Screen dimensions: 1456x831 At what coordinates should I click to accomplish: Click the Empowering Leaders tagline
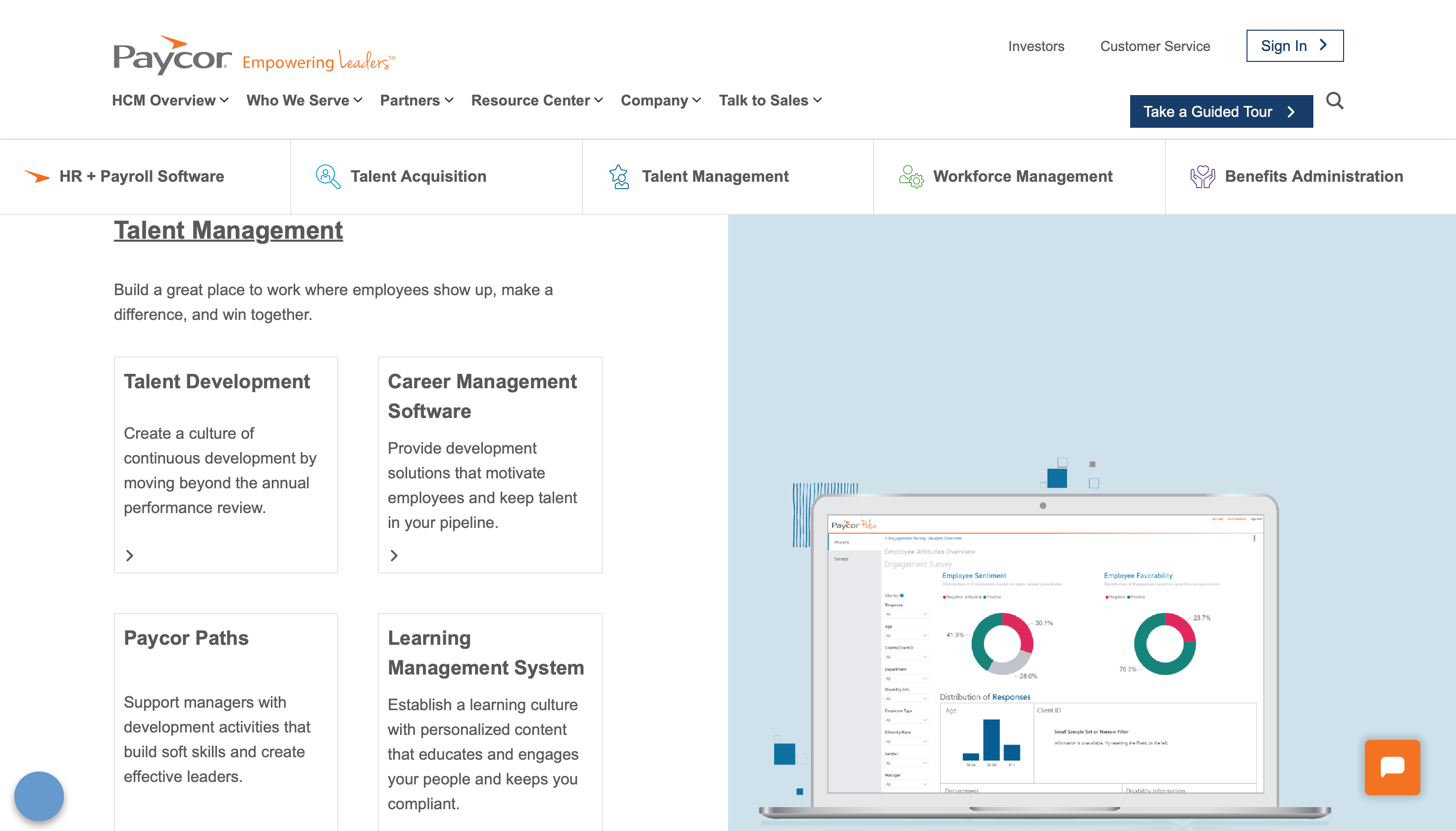coord(319,60)
